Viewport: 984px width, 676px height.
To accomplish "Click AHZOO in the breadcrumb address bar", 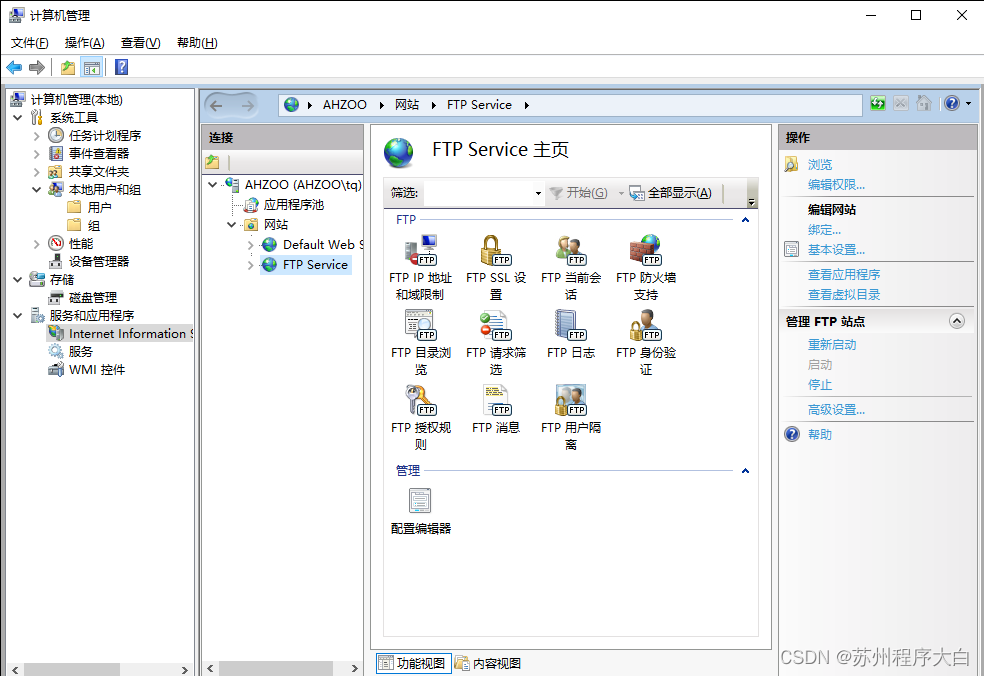I will point(345,105).
